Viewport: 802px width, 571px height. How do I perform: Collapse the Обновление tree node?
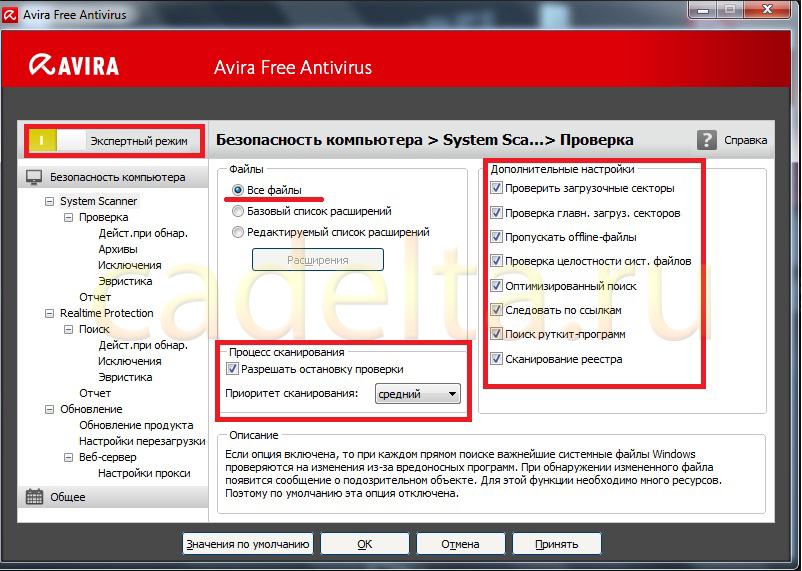click(49, 409)
